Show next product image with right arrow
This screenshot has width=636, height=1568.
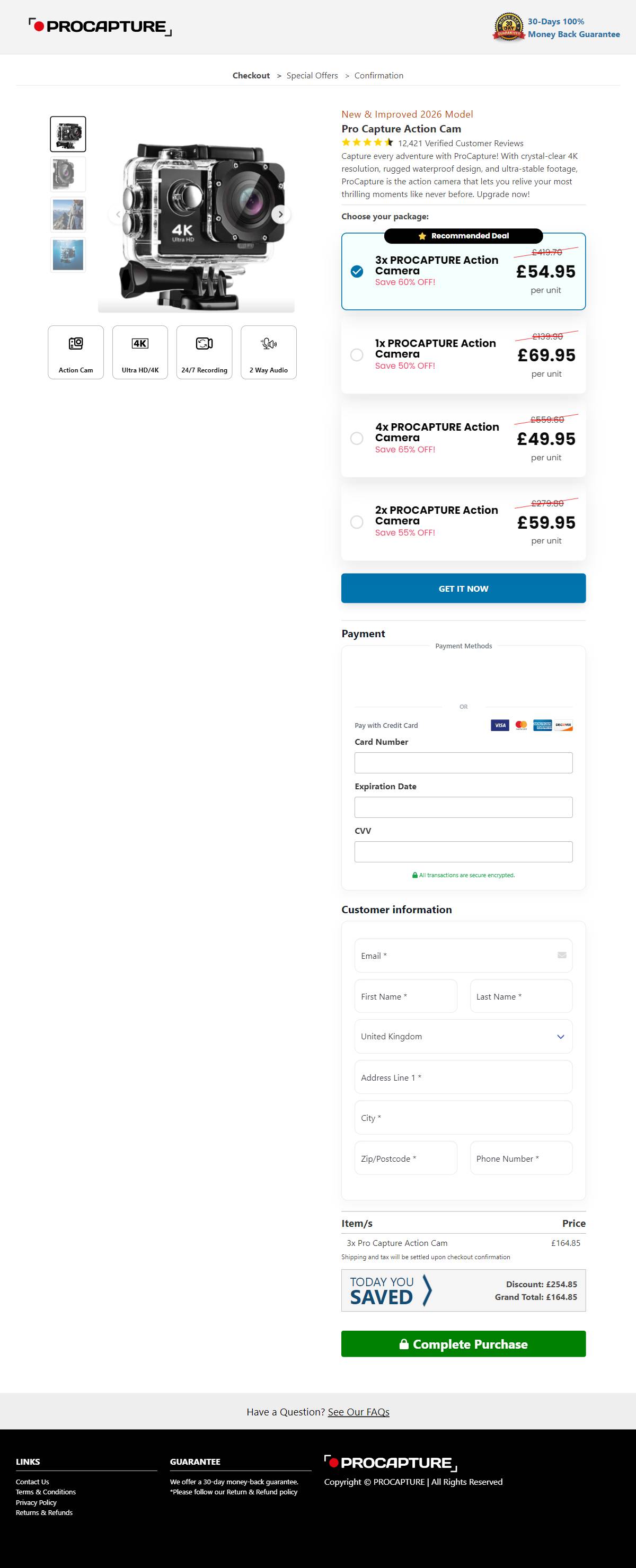[280, 214]
